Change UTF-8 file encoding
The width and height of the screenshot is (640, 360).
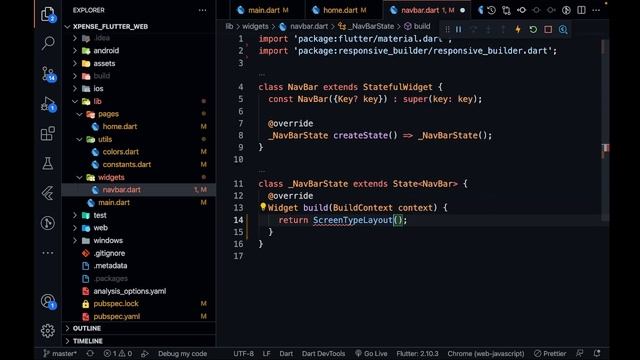tap(243, 353)
